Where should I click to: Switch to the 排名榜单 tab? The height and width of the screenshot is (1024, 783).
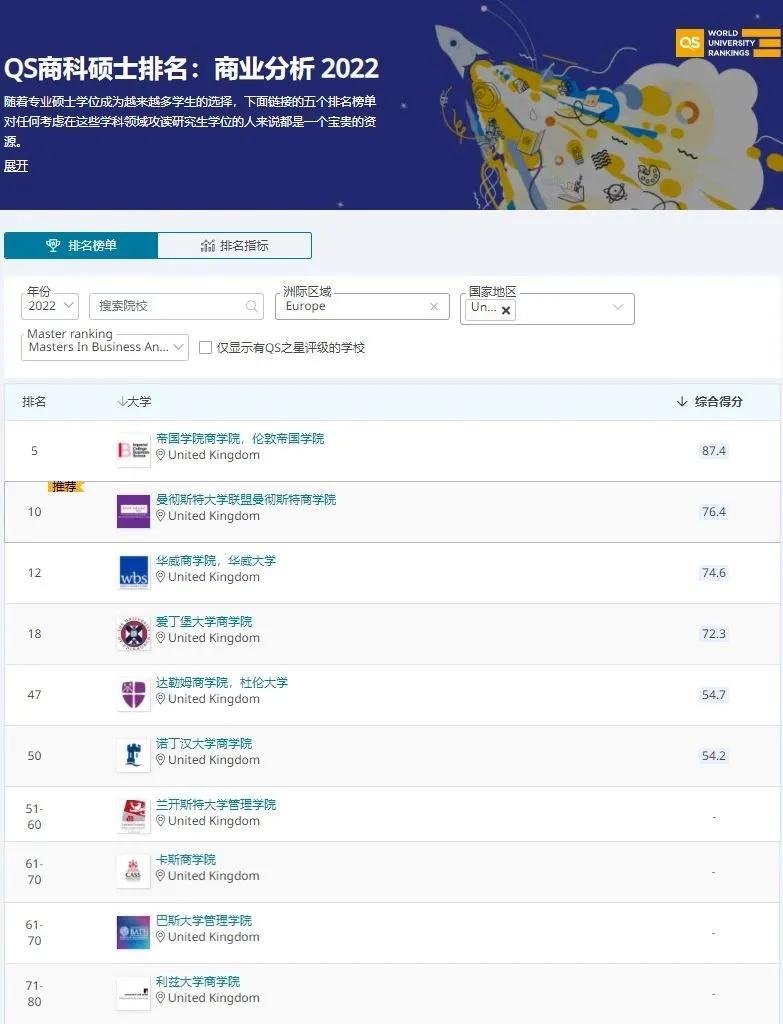(x=81, y=246)
